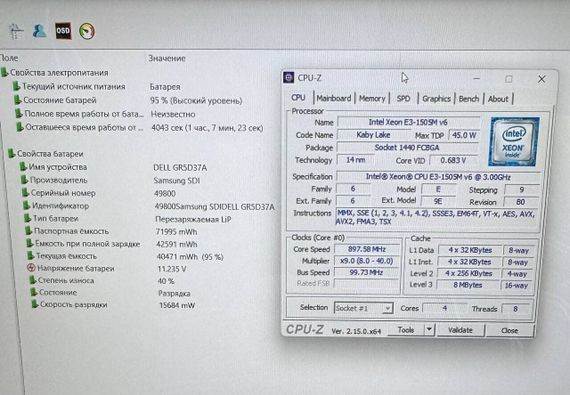Click the manufacturer value 'Samsung SDI'
This screenshot has width=570, height=395.
point(177,180)
